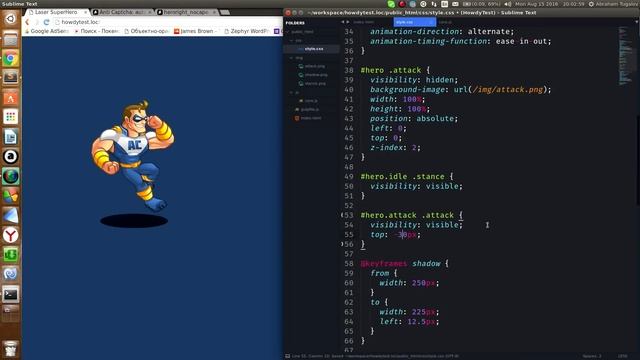The height and width of the screenshot is (360, 640).
Task: Collapse the img folder in sidebar
Action: coord(291,58)
